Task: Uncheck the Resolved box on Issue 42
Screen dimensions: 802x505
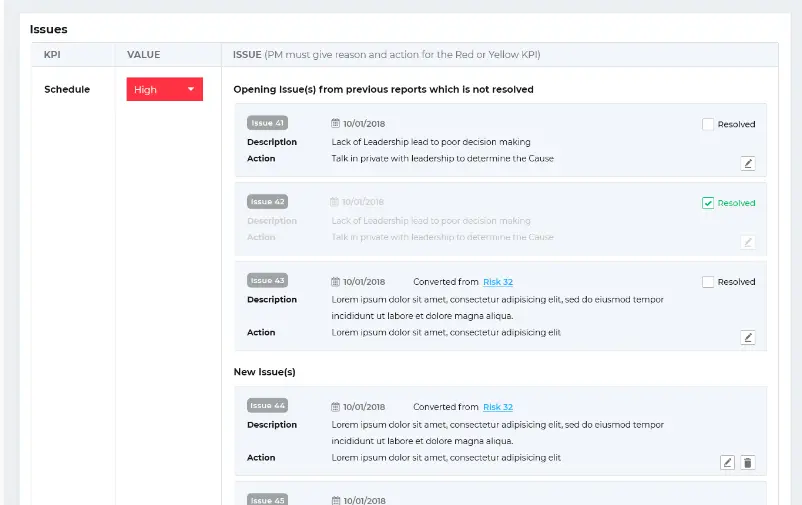Action: 708,203
